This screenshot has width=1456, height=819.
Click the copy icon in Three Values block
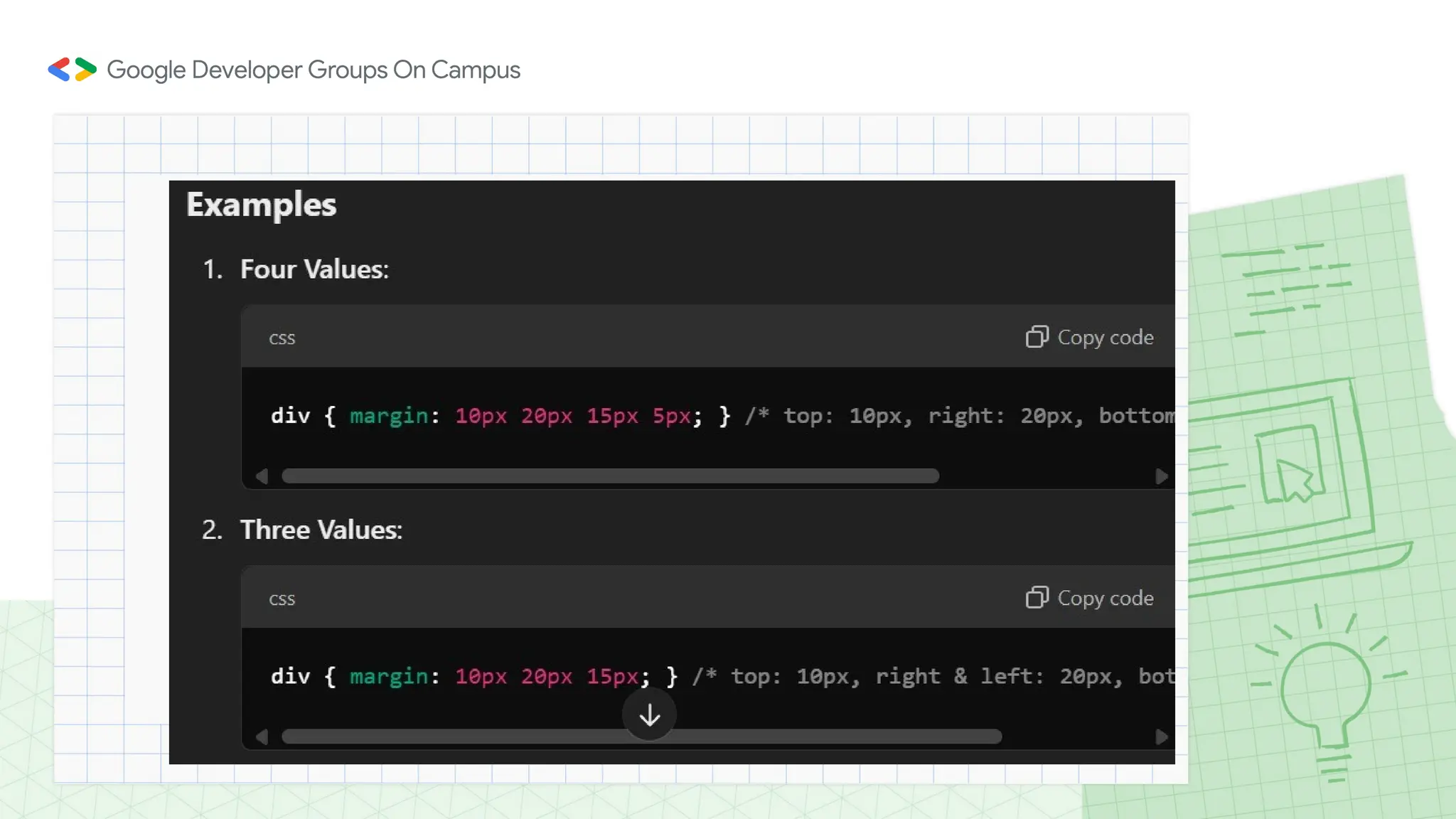1037,598
